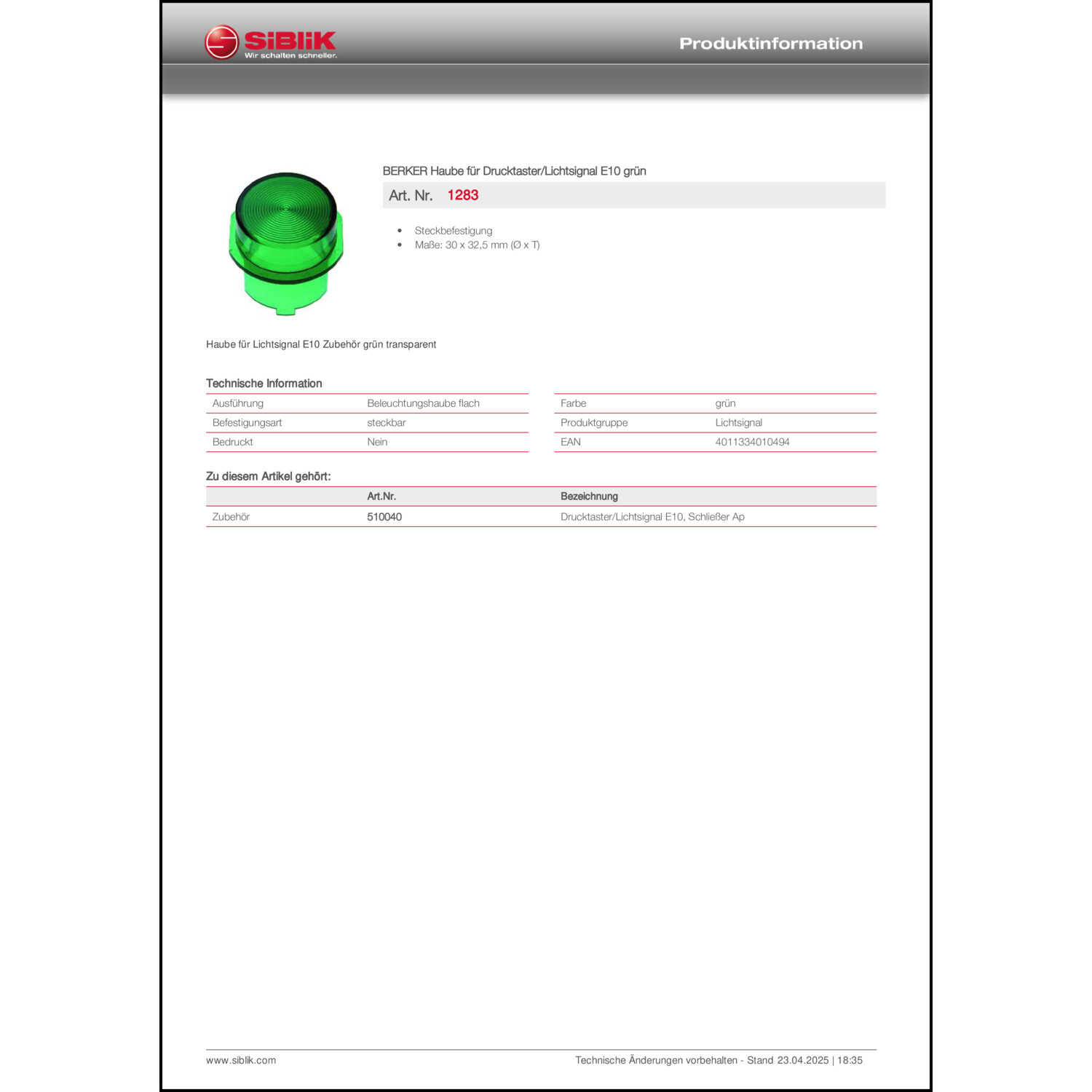
Task: Click the Produktgruppe value Lichtsignal
Action: (x=738, y=423)
